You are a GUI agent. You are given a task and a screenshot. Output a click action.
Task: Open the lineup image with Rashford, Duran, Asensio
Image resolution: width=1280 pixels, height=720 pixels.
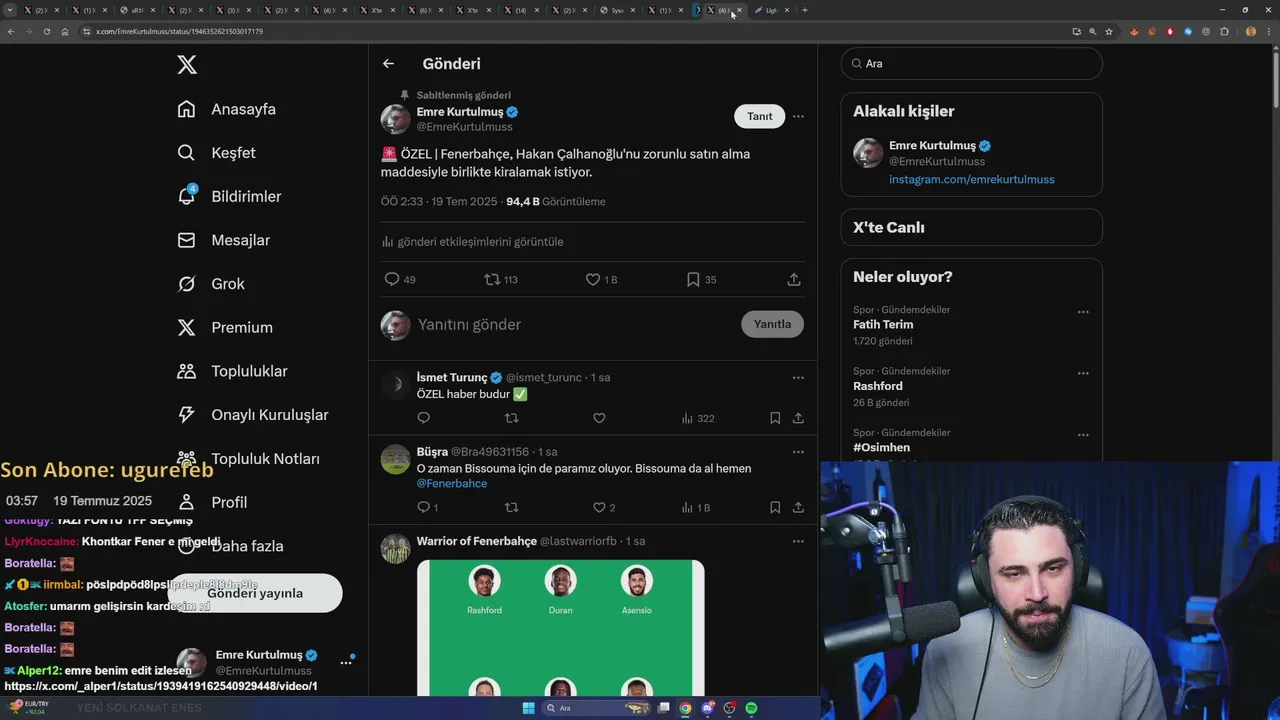tap(560, 628)
